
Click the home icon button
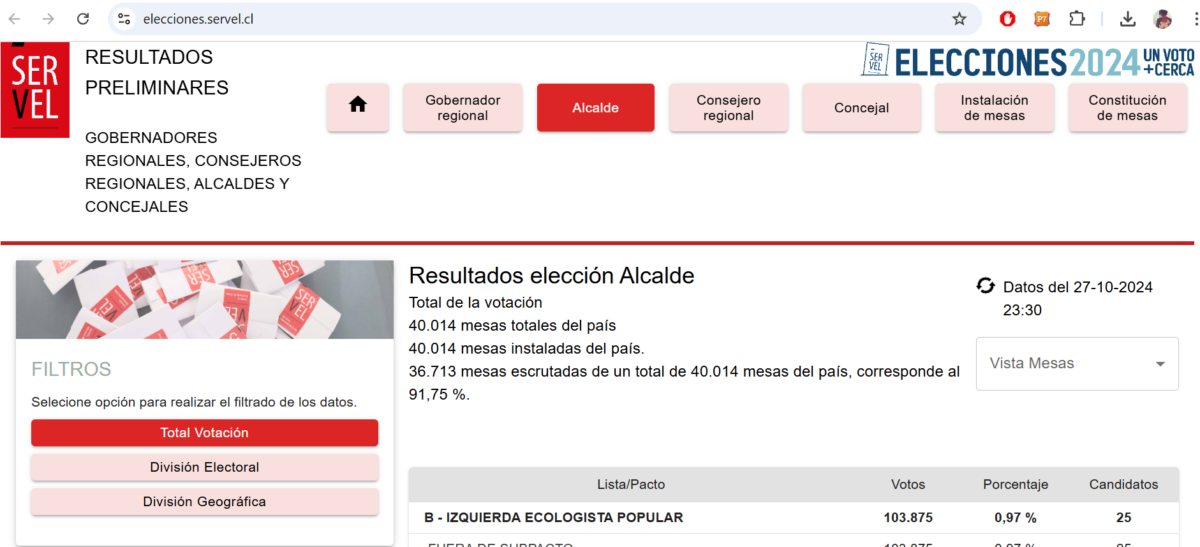(x=358, y=107)
